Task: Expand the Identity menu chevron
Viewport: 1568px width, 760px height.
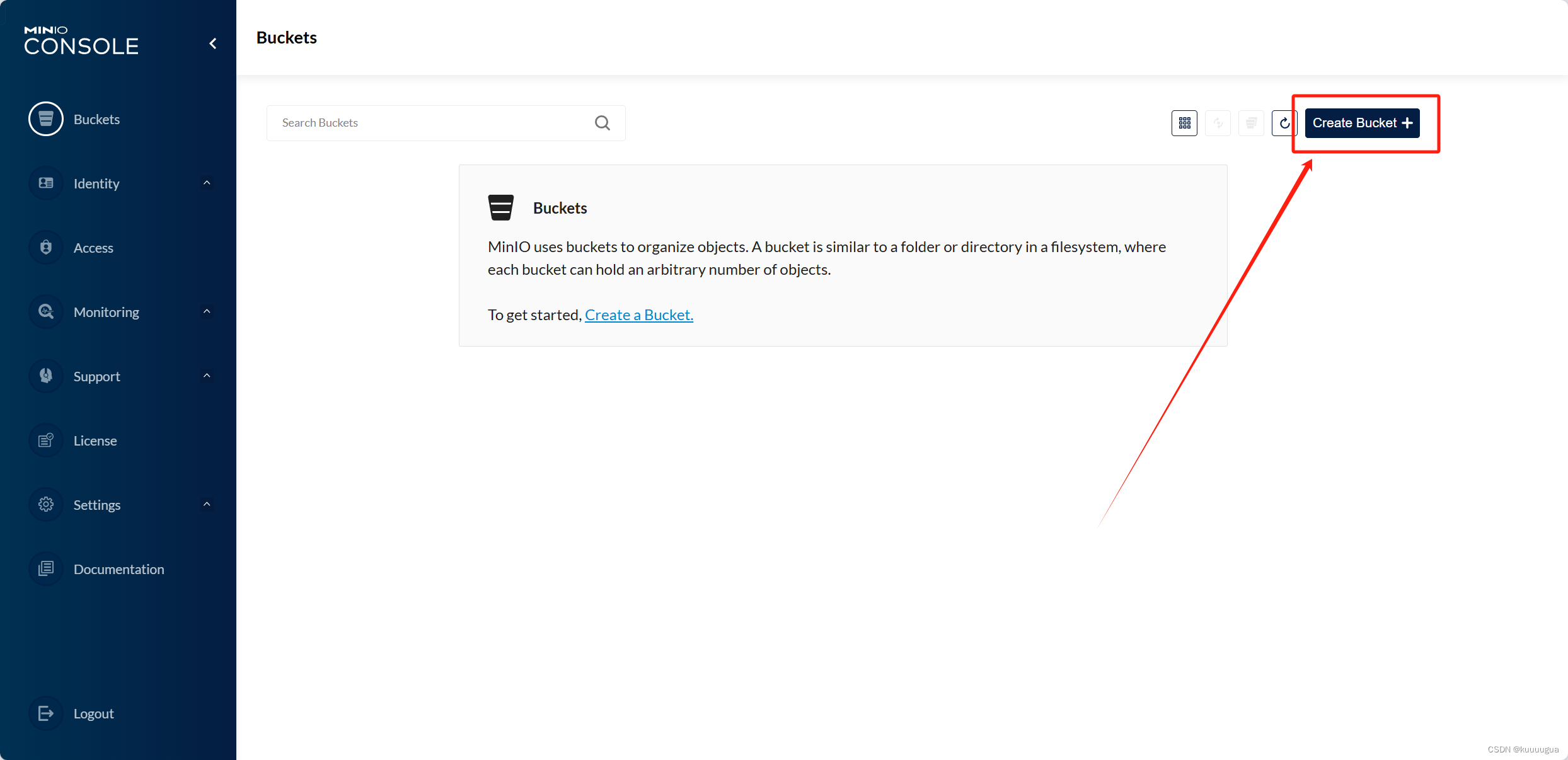Action: (207, 183)
